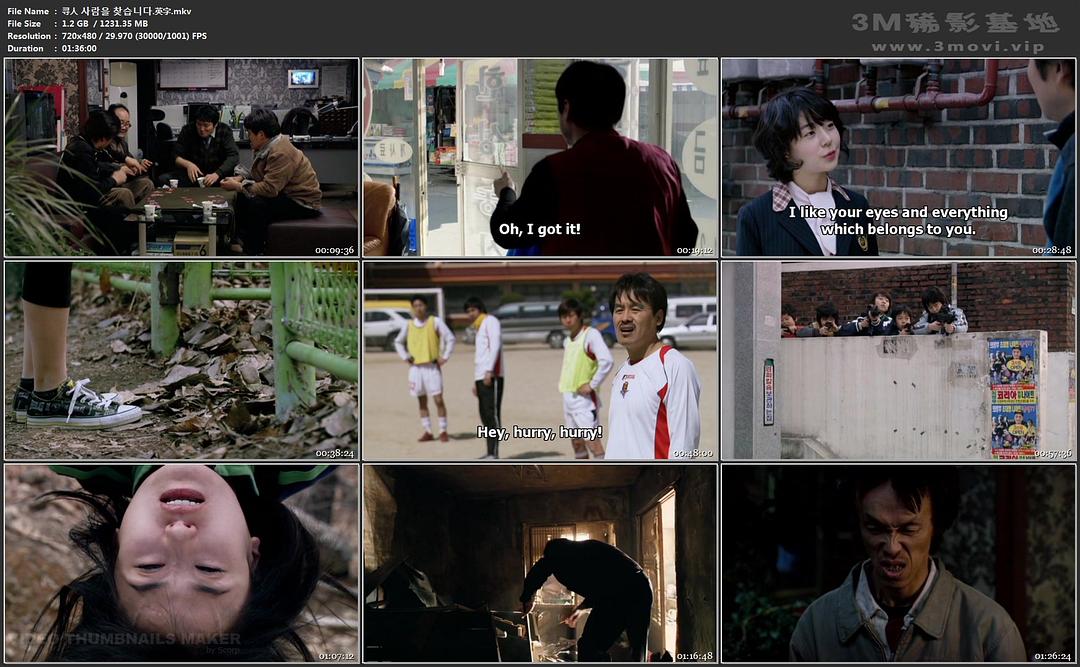The height and width of the screenshot is (667, 1080).
Task: Open the sneakers on leaves thumbnail
Action: tap(181, 360)
